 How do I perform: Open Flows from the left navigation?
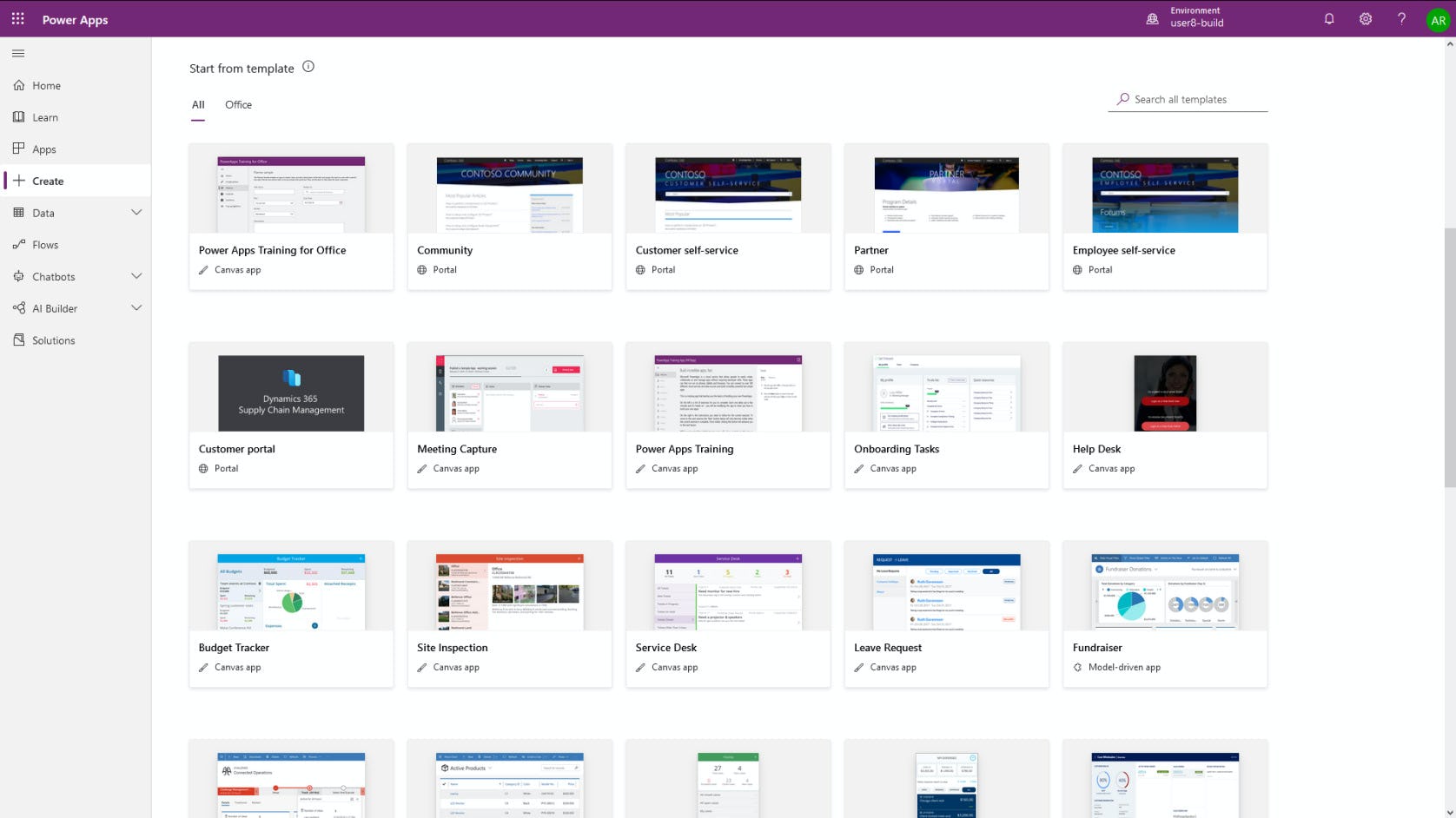45,245
